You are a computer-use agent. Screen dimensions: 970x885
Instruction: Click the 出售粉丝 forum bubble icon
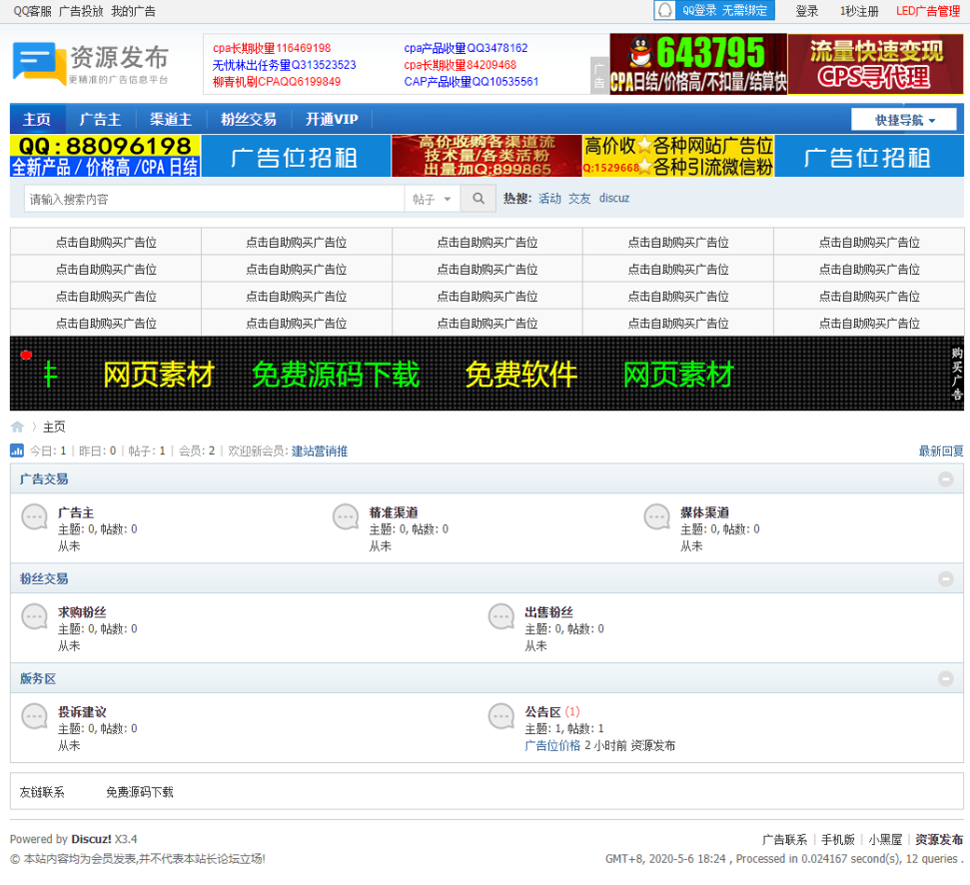tap(501, 617)
